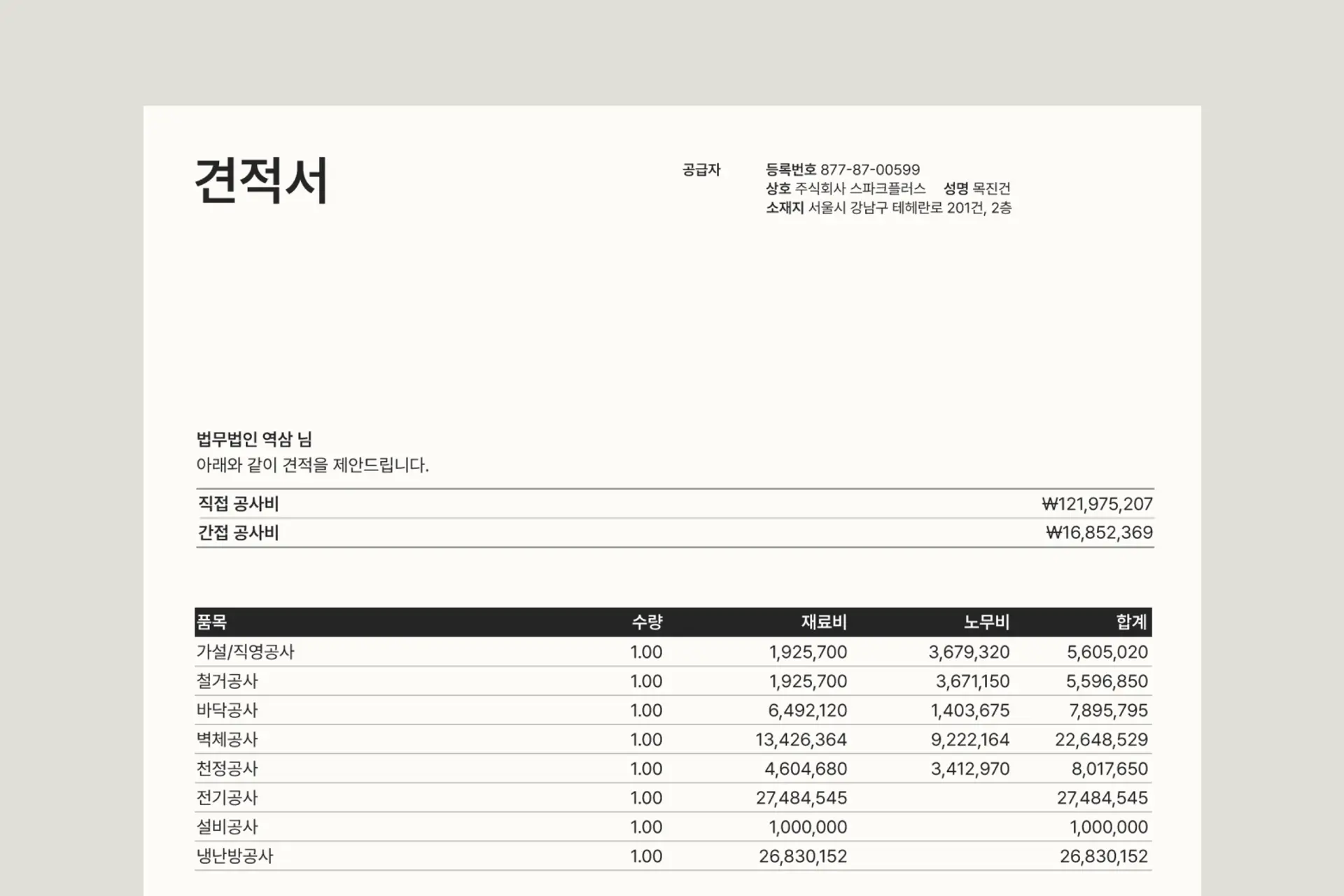Select the 바닥공사 row name
The height and width of the screenshot is (896, 1344).
pos(227,710)
